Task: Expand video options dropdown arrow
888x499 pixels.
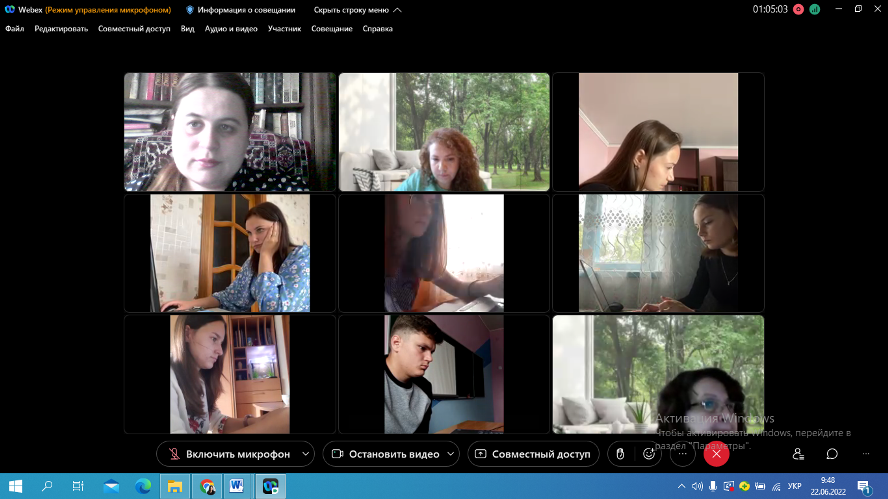Action: [x=451, y=454]
